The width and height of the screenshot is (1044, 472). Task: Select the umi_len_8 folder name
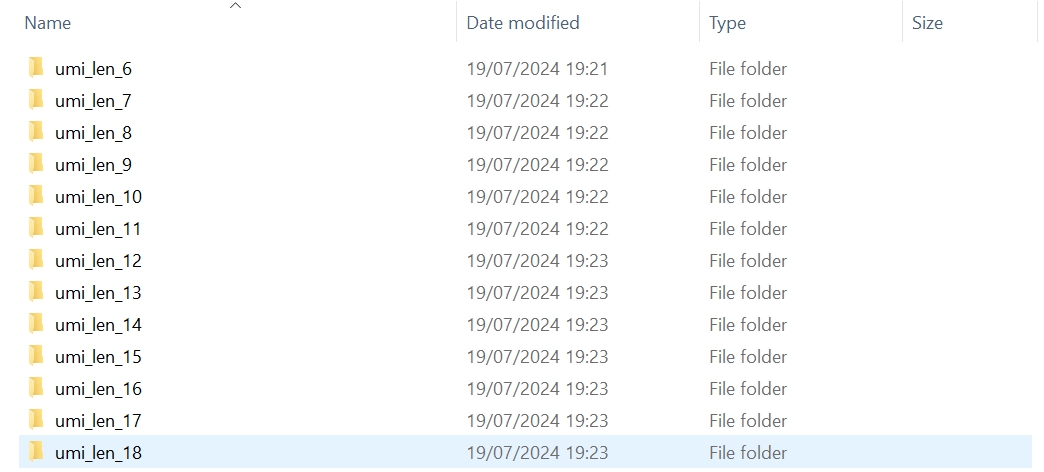93,133
